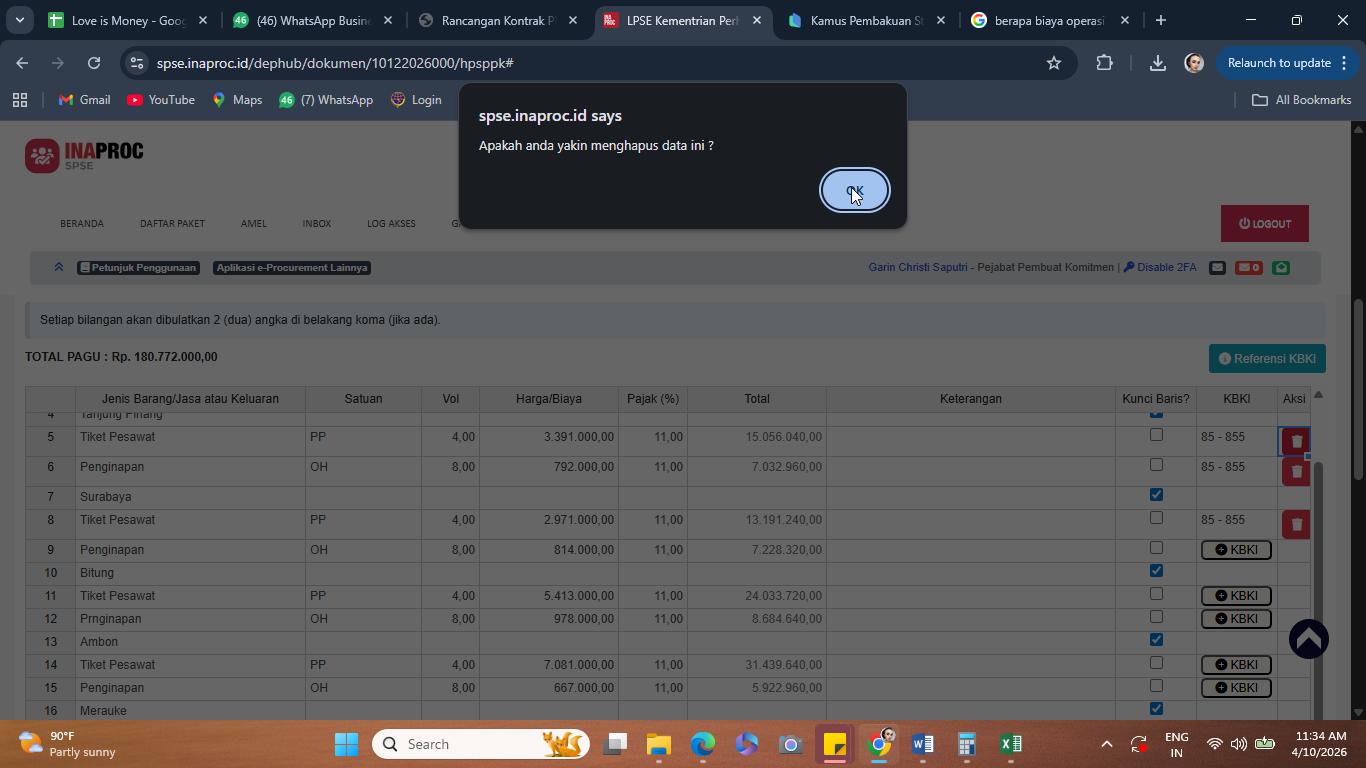Open DAFTAR PAKET menu
Viewport: 1366px width, 768px height.
click(172, 223)
